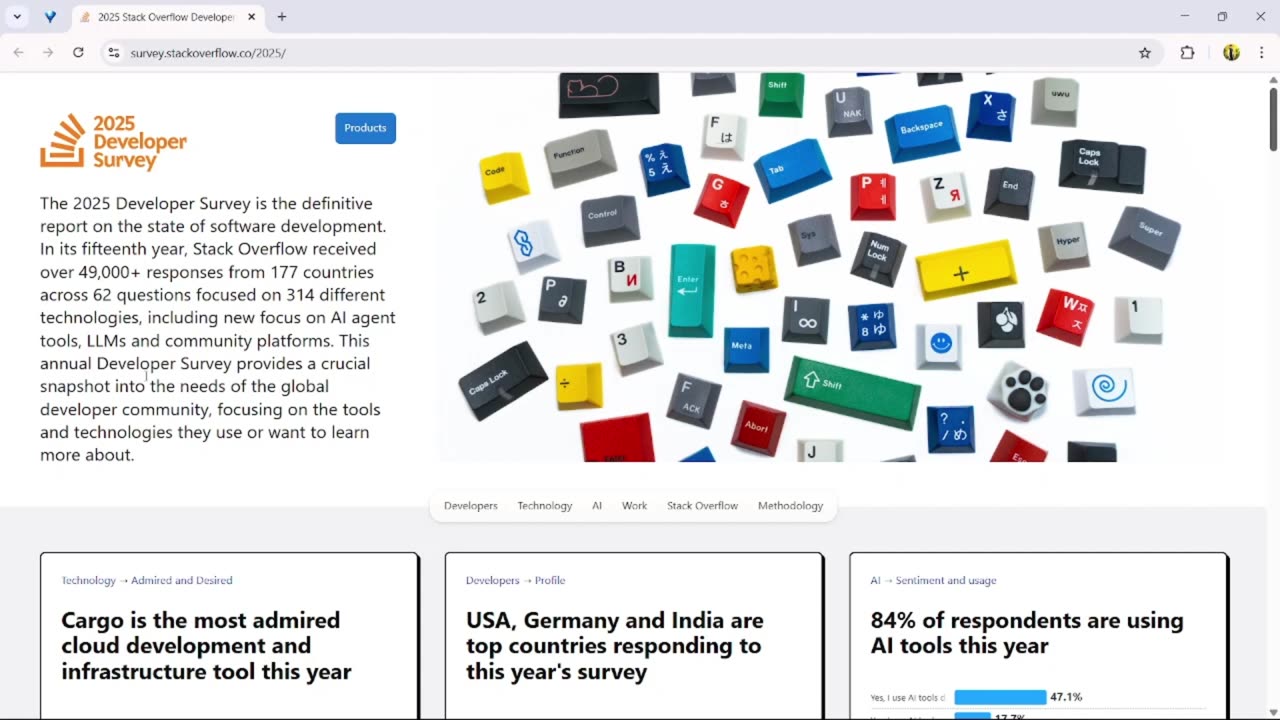Screen dimensions: 1280x720
Task: Bookmark this page with the star icon
Action: point(1145,53)
